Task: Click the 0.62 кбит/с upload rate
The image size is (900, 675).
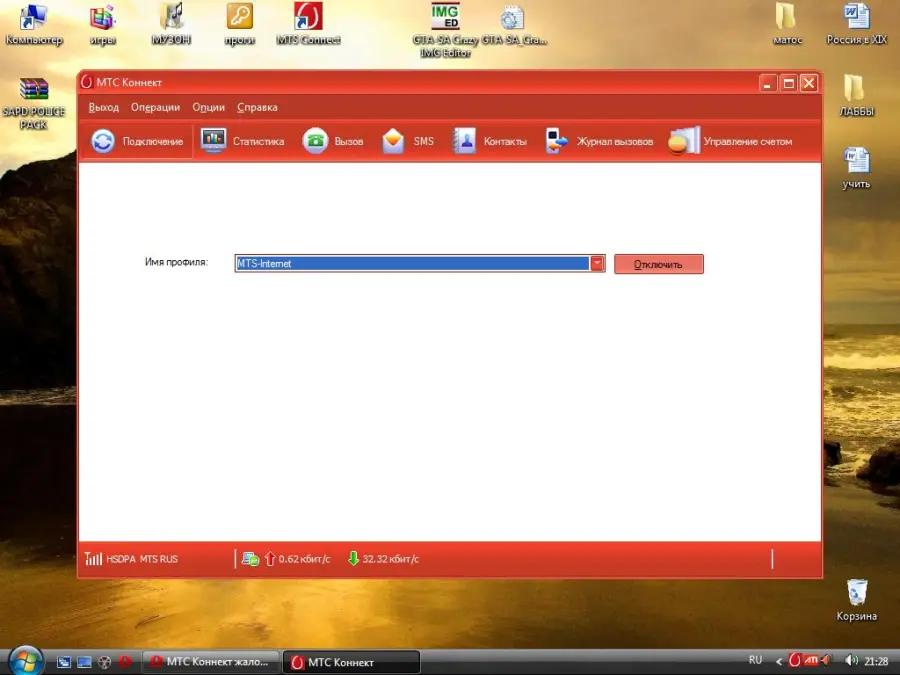Action: click(x=304, y=559)
